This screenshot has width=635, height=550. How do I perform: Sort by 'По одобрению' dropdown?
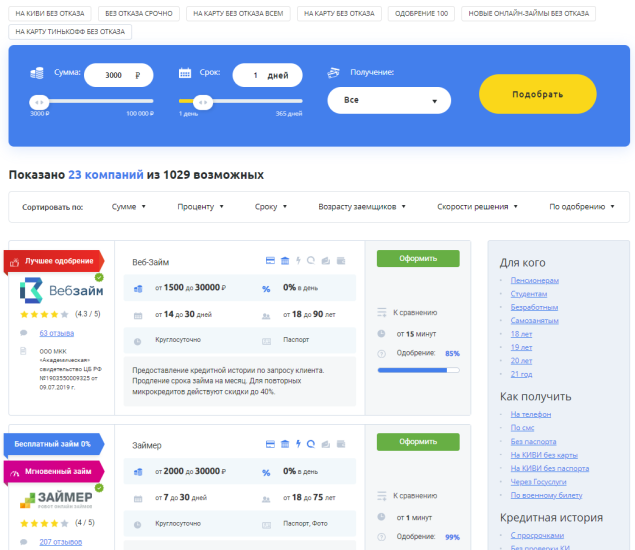click(582, 207)
